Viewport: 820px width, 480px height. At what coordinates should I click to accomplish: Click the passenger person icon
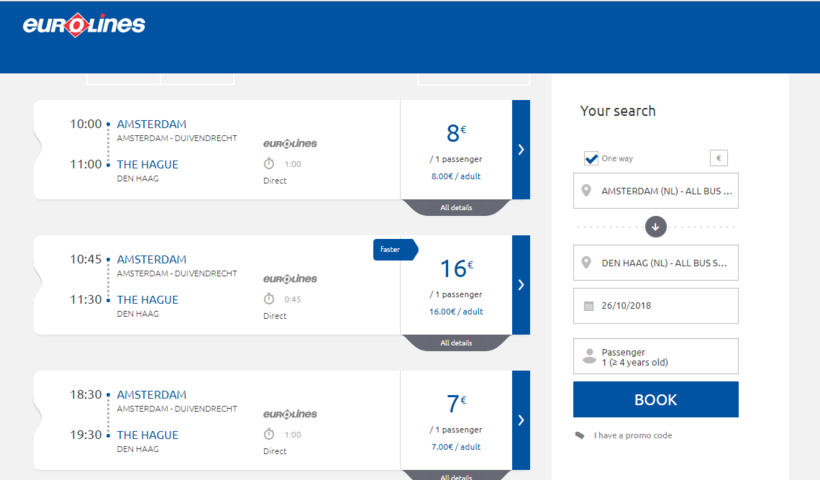[589, 356]
